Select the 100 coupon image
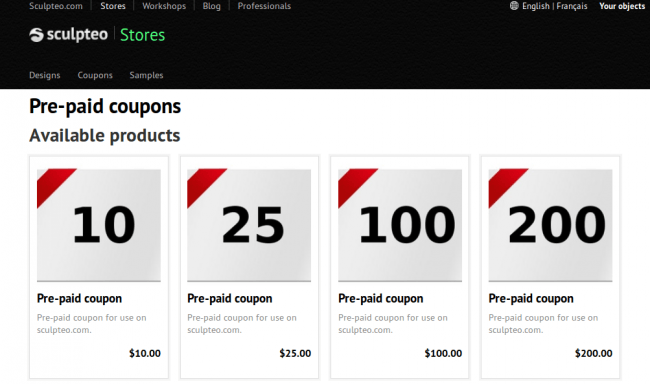This screenshot has height=384, width=650. 400,225
